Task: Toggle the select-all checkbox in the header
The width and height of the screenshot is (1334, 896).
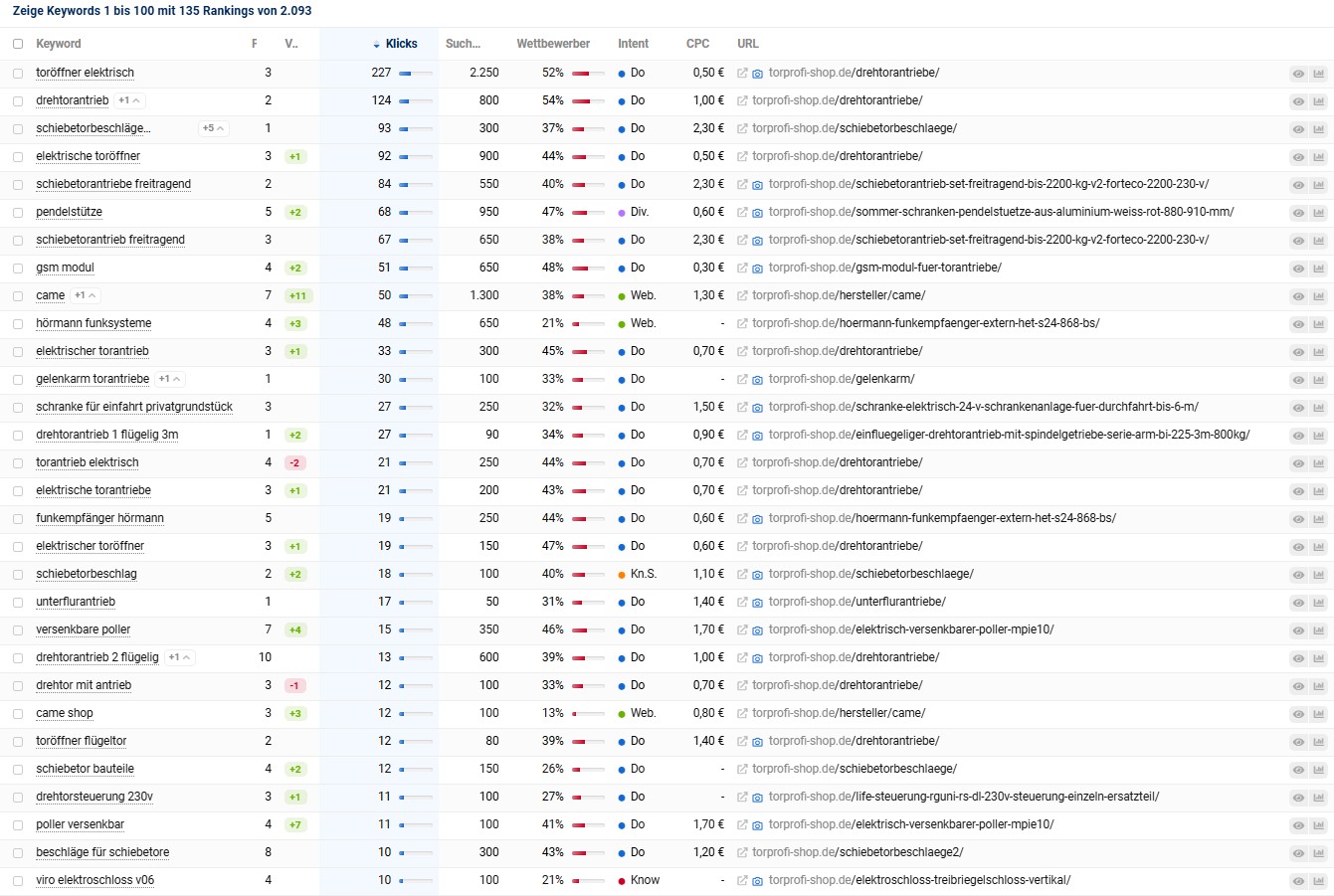Action: [17, 44]
